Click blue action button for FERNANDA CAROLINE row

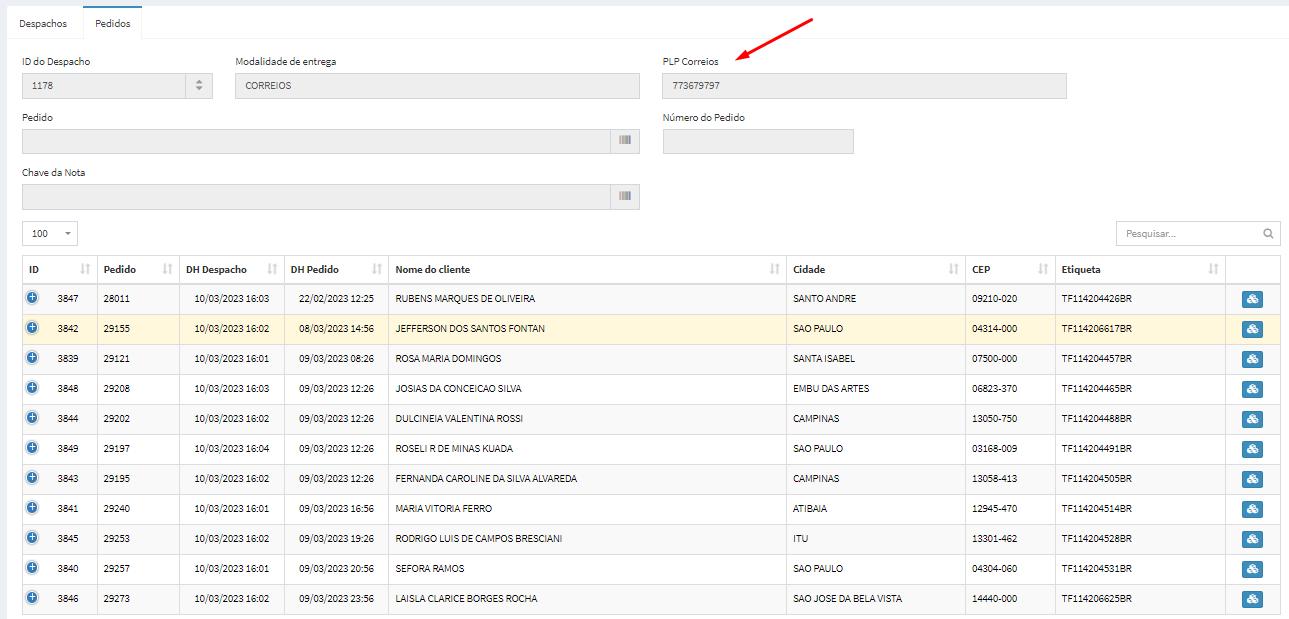coord(1252,480)
